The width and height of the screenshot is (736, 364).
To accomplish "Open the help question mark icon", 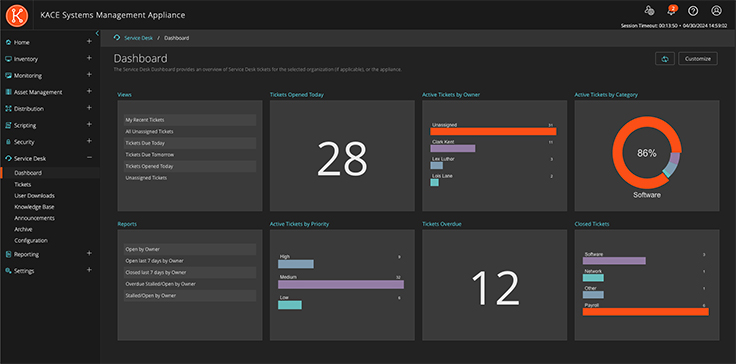I will click(x=693, y=11).
